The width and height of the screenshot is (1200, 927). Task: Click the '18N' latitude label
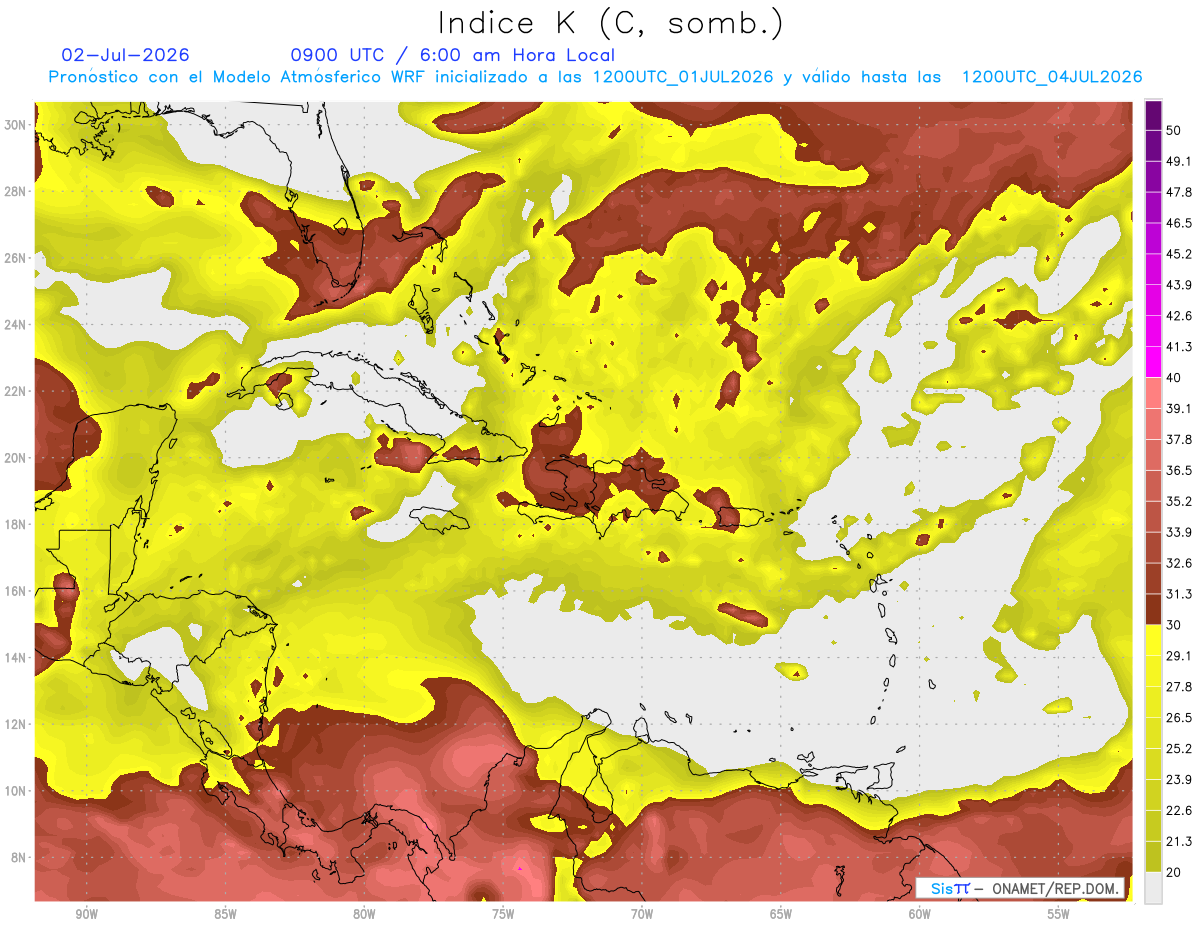(15, 524)
